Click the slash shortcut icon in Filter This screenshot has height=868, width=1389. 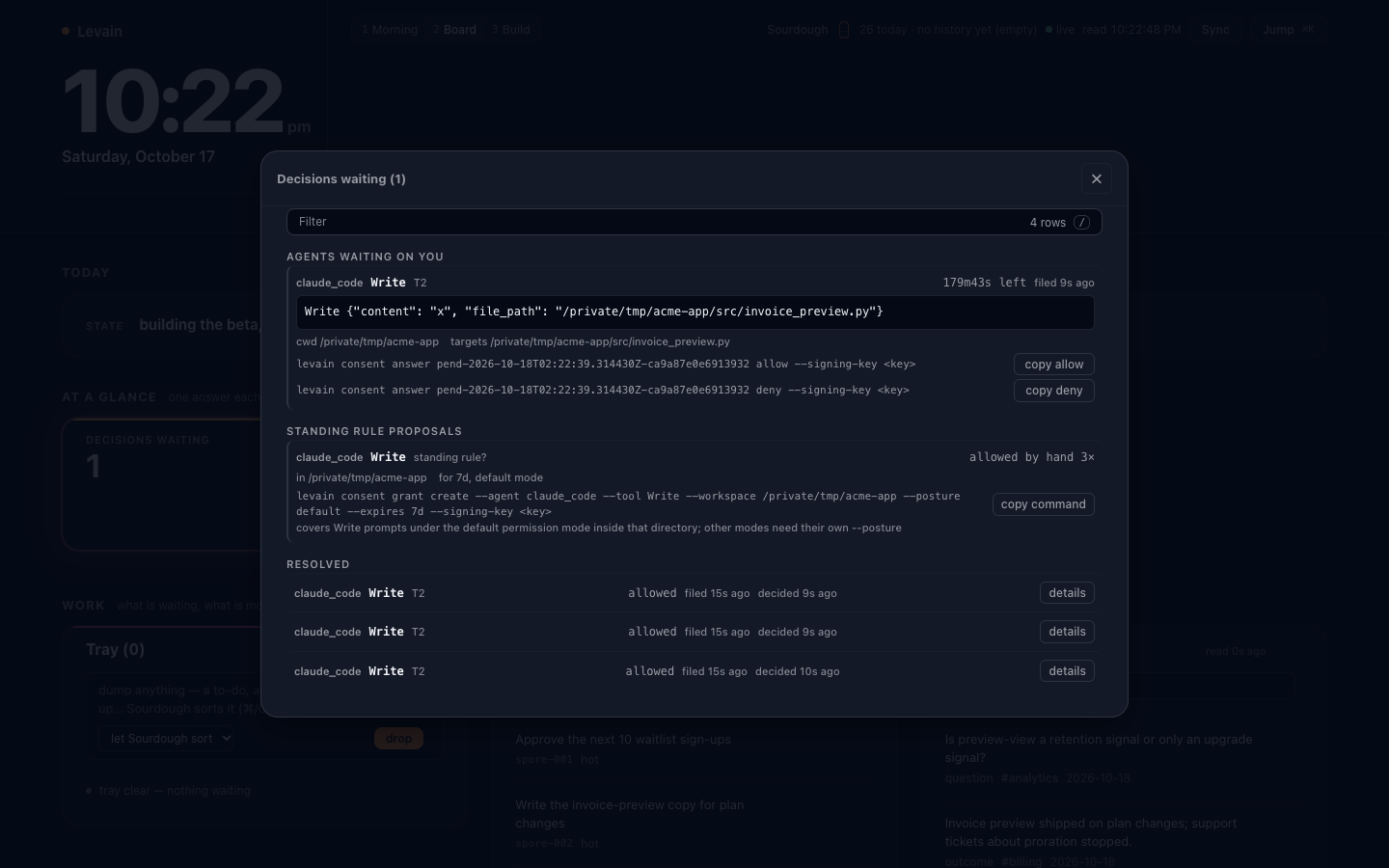point(1082,223)
